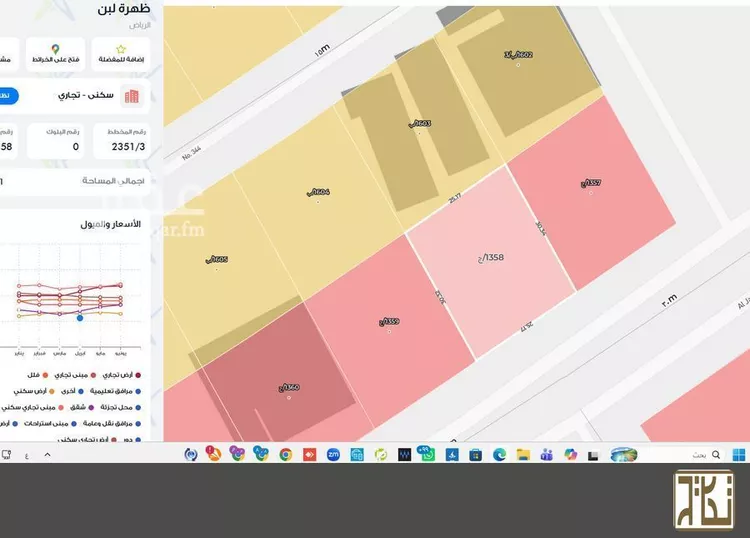Toggle the أرض سكني legend series
The image size is (750, 538).
tap(34, 391)
